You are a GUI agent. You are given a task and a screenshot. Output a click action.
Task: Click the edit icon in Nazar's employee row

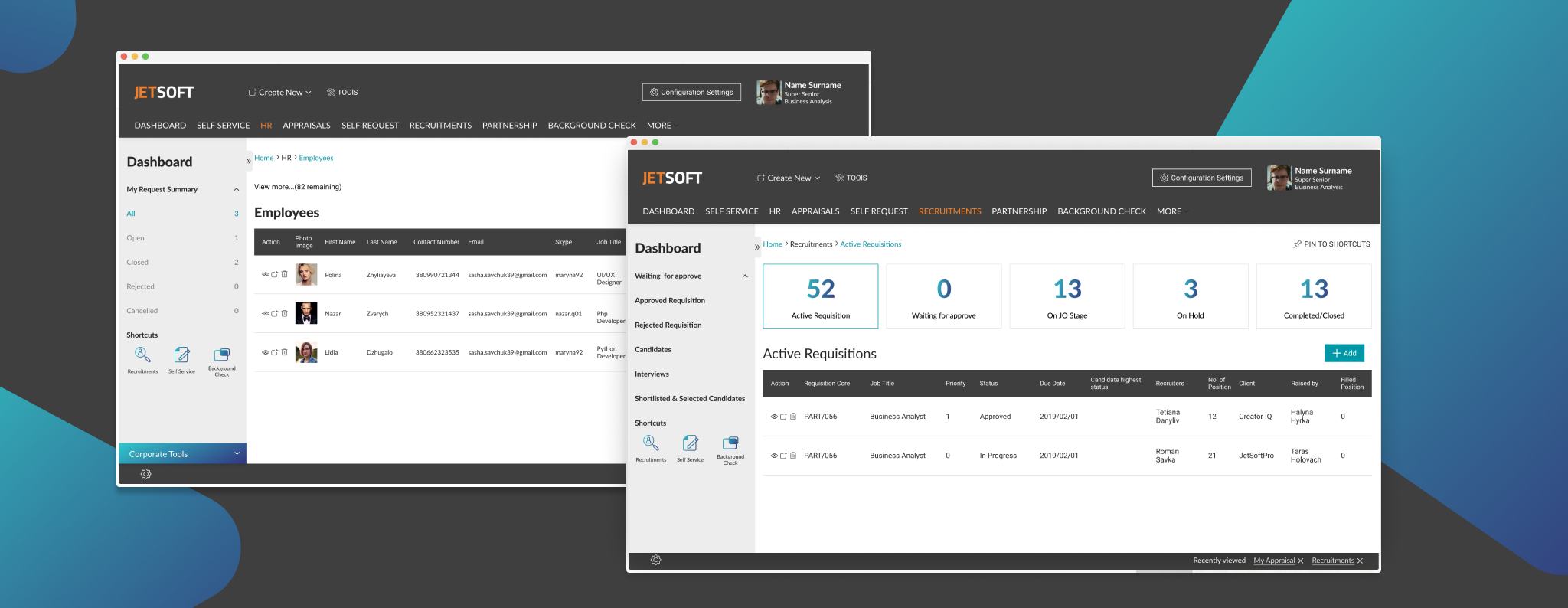click(x=275, y=313)
